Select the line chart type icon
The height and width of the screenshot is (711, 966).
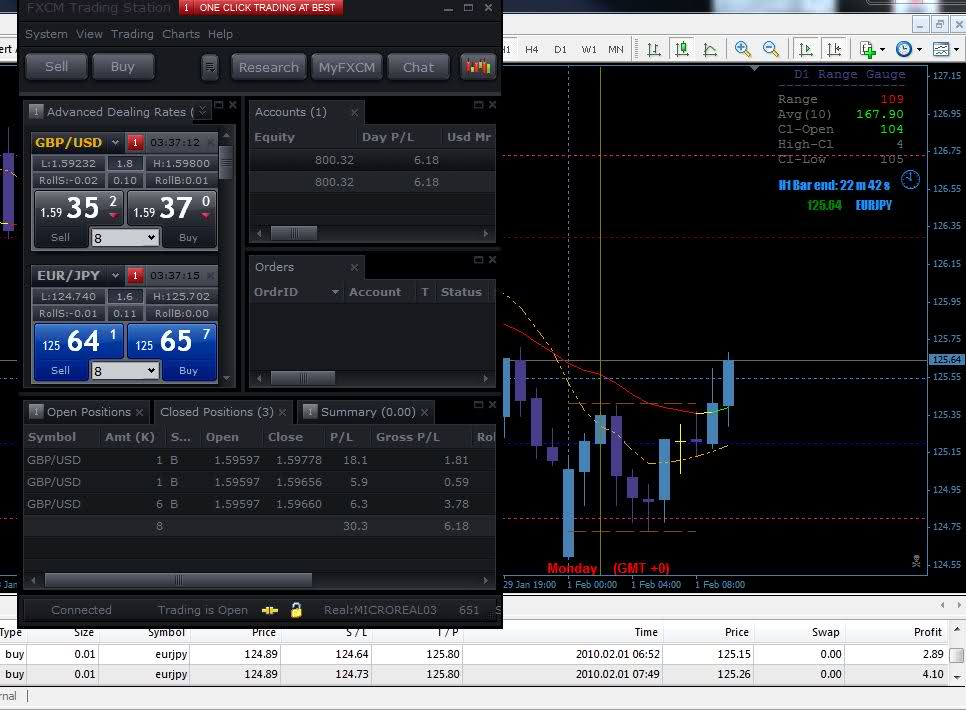click(x=710, y=49)
